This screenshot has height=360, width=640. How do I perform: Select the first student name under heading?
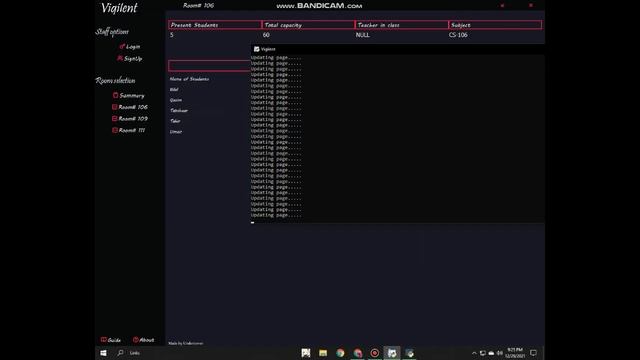point(174,89)
